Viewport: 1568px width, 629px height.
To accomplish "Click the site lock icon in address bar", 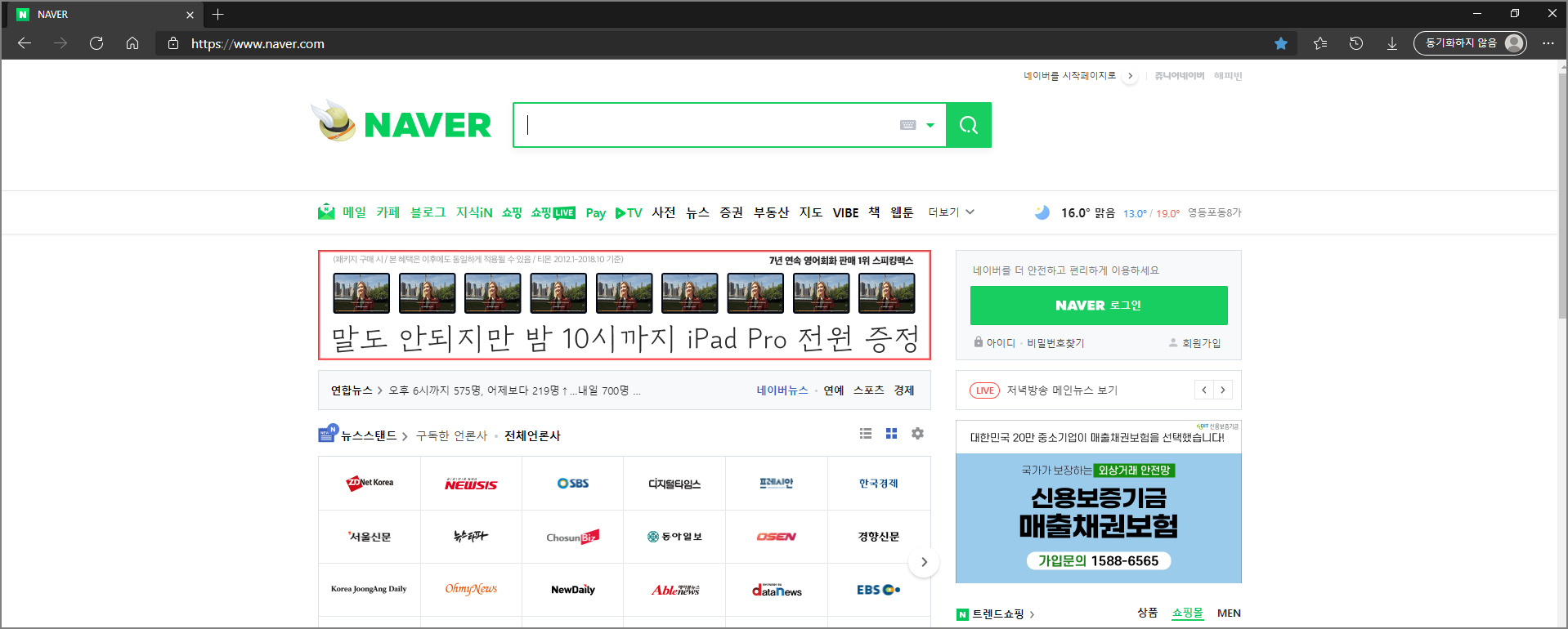I will (173, 43).
